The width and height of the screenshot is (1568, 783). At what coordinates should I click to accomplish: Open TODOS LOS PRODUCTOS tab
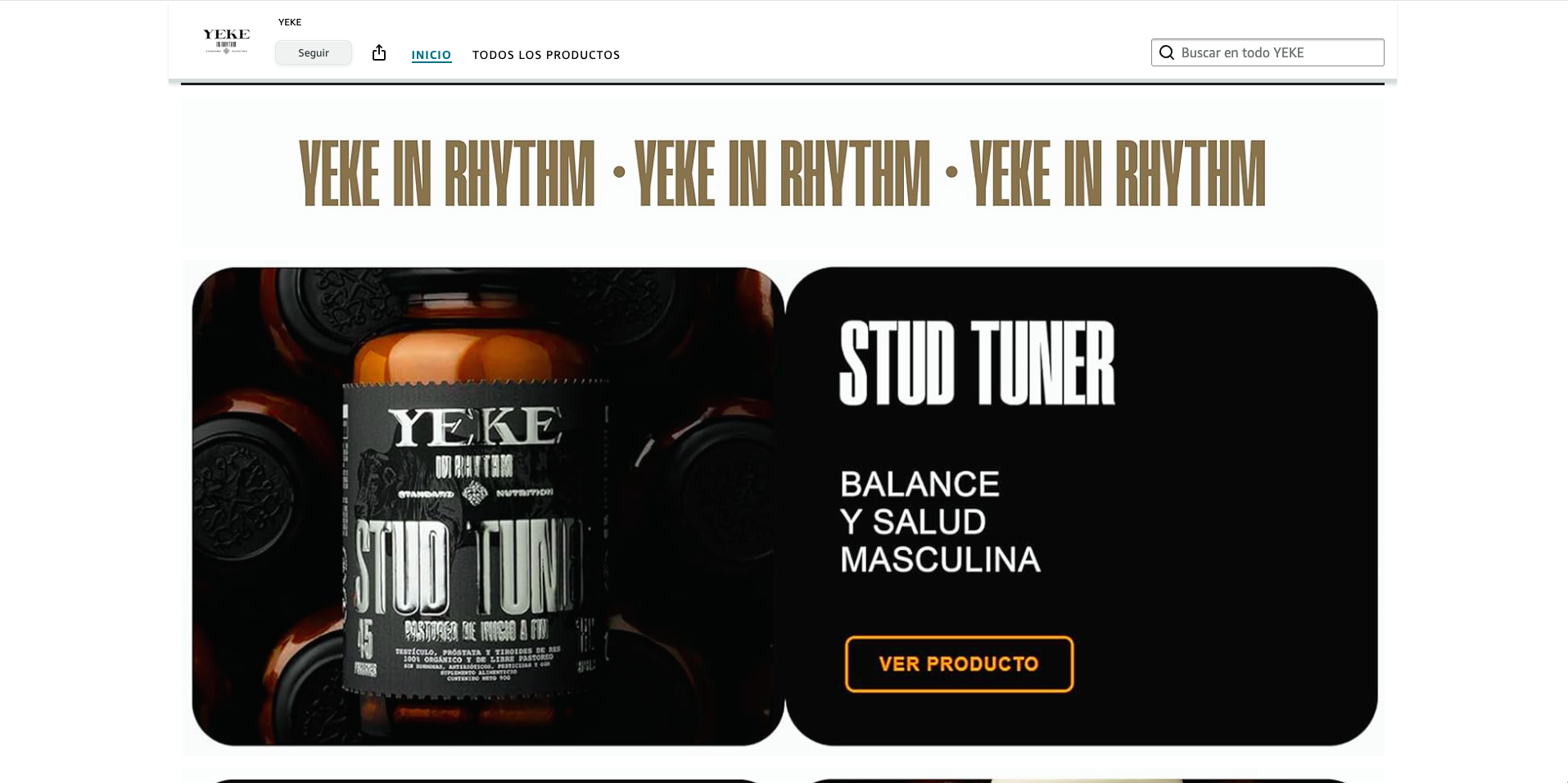546,55
